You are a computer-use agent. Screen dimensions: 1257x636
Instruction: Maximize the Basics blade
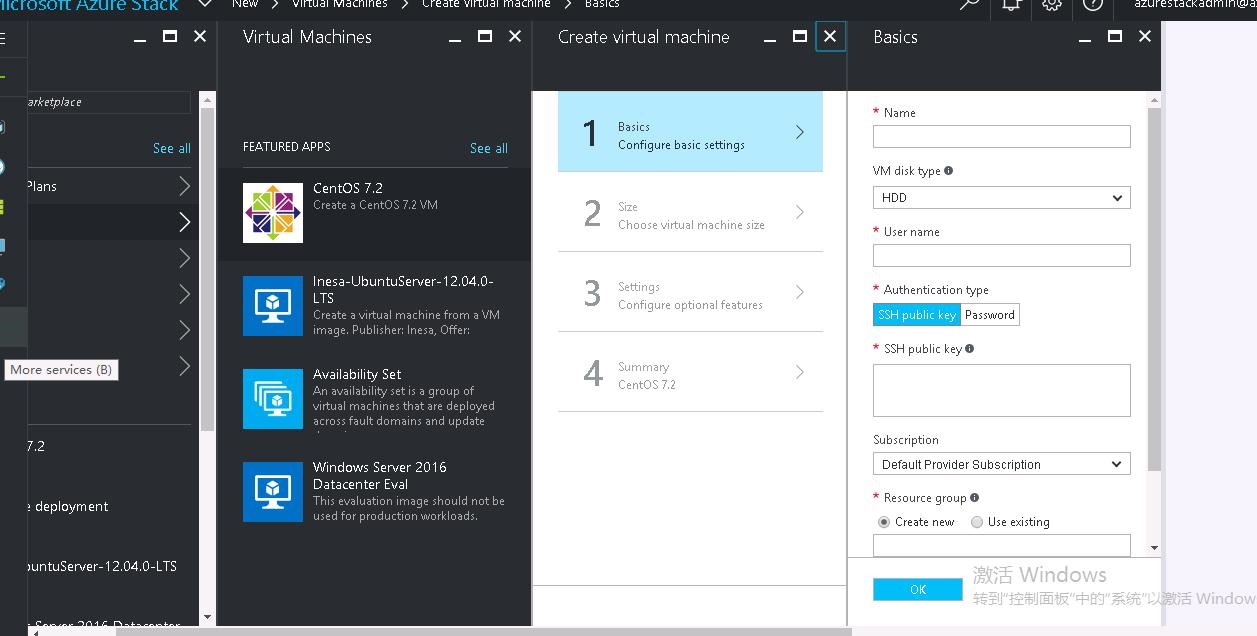(x=1115, y=37)
